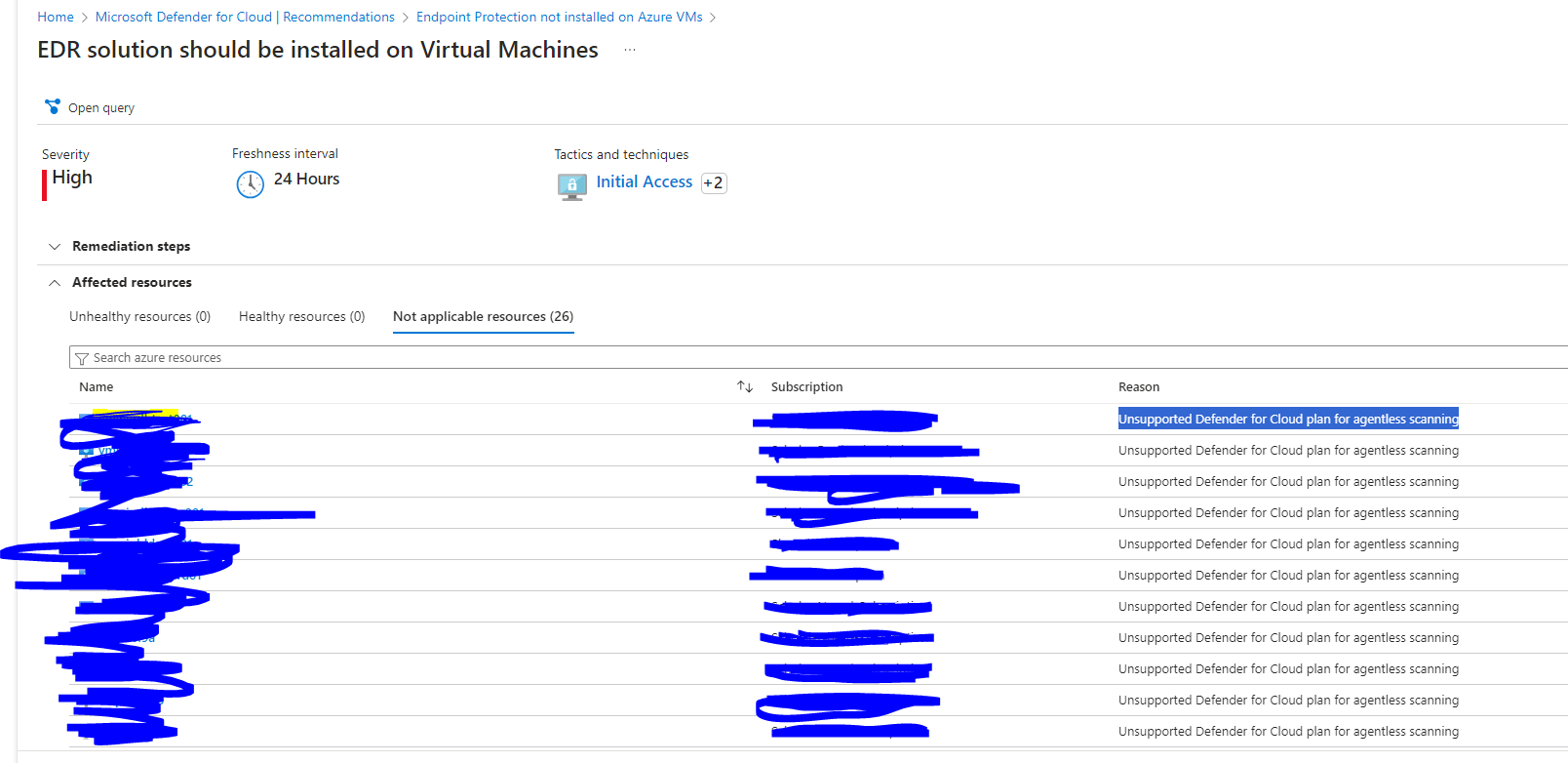Click the Freshness interval clock icon
The height and width of the screenshot is (763, 1568).
point(251,183)
